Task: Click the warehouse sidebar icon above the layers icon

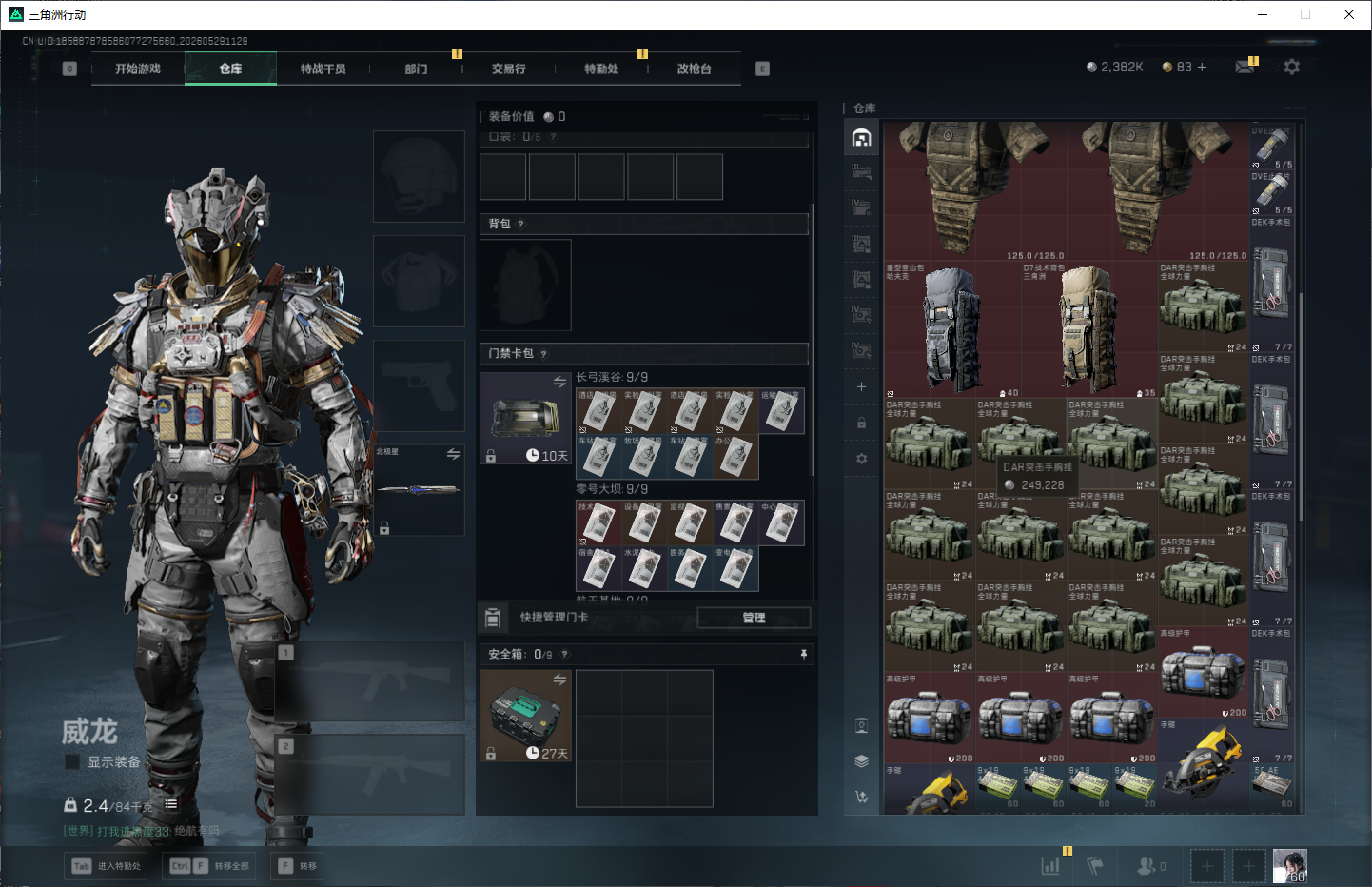Action: coord(861,726)
